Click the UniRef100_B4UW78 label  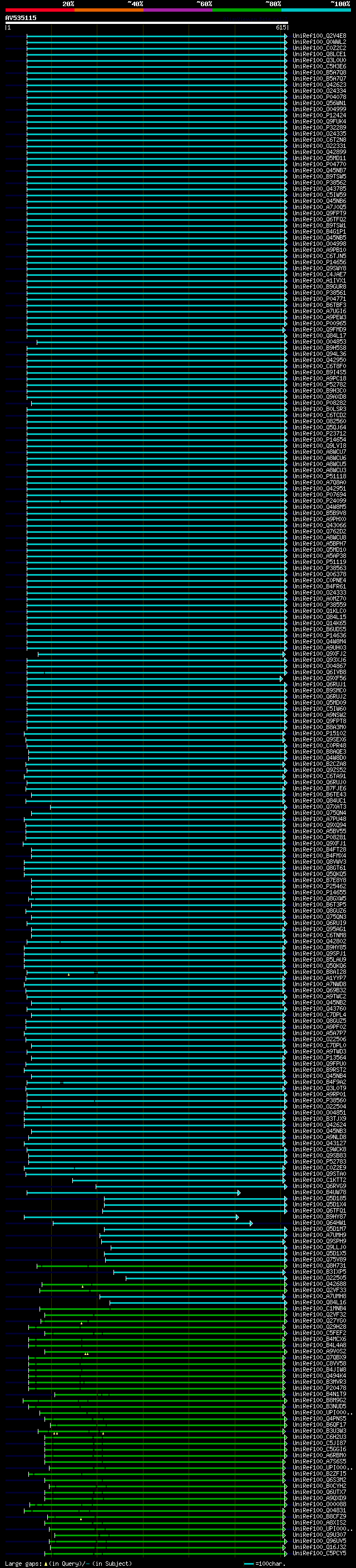click(319, 1192)
